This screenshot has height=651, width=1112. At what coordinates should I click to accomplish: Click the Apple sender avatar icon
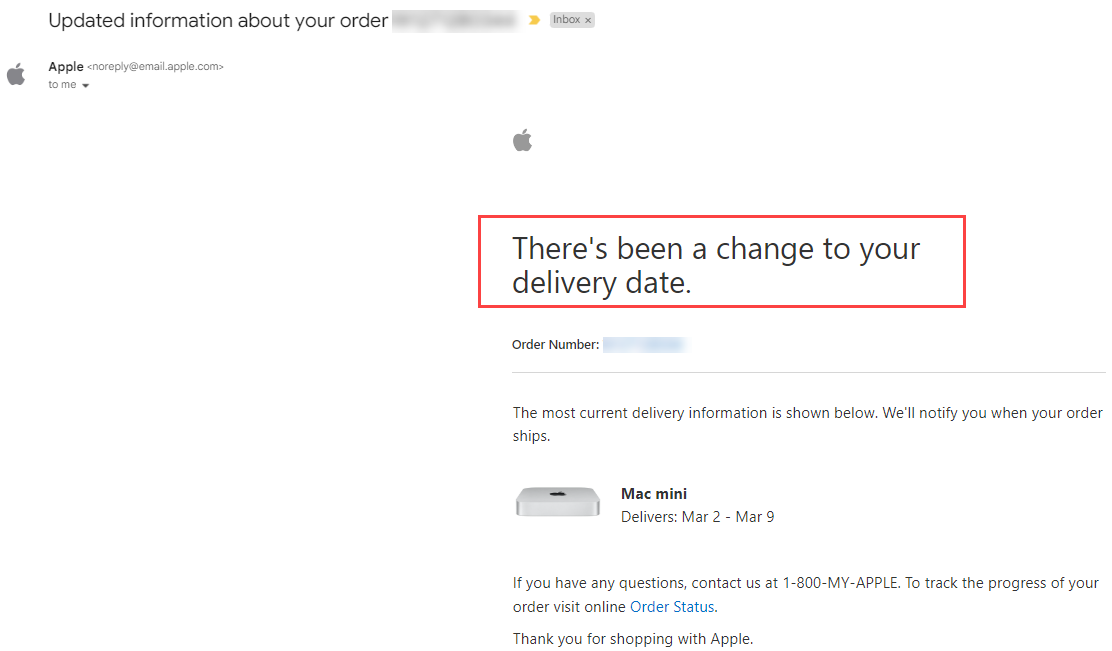[x=16, y=74]
